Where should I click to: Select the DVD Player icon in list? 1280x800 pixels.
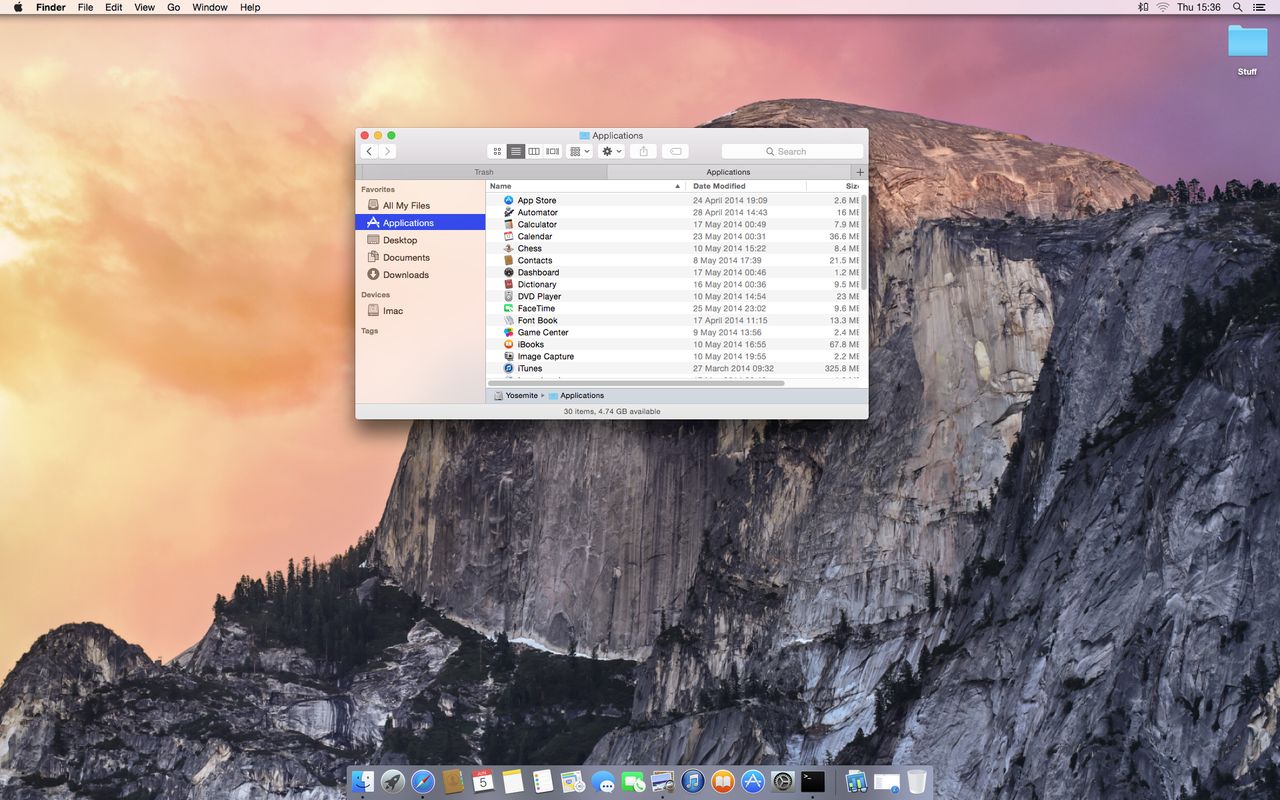508,296
